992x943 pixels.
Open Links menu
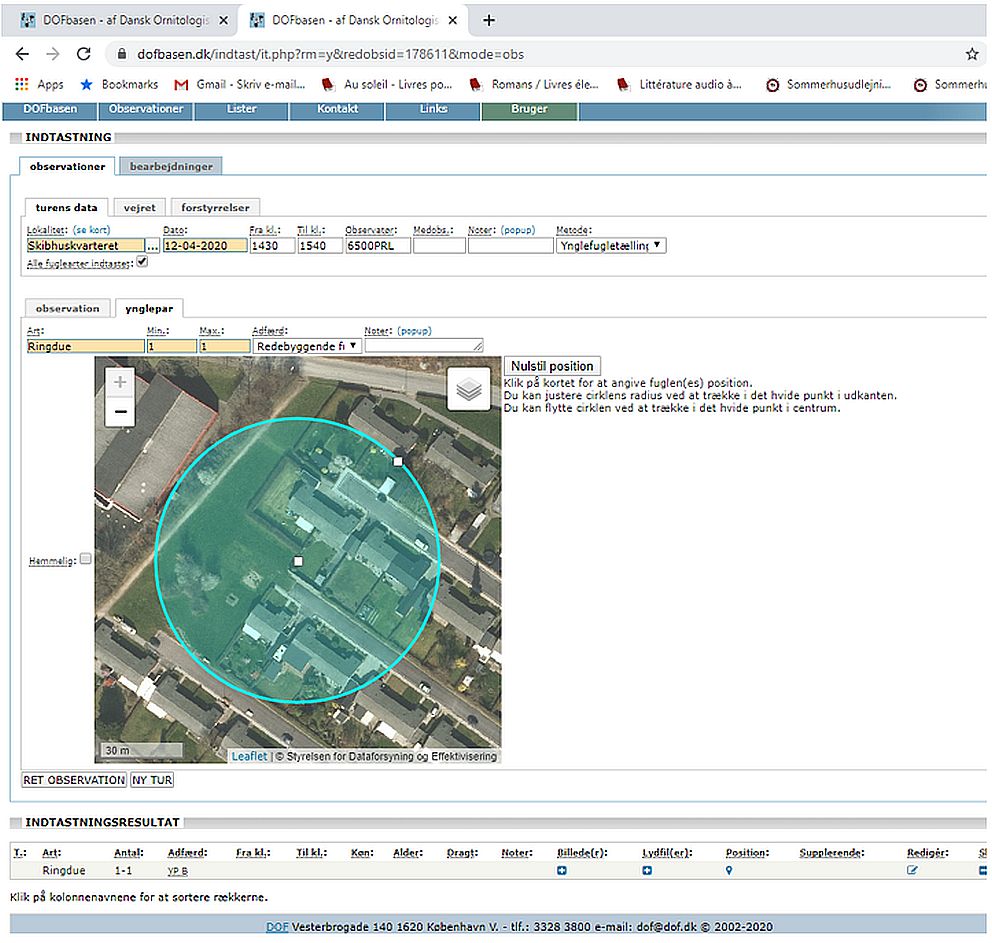point(433,109)
